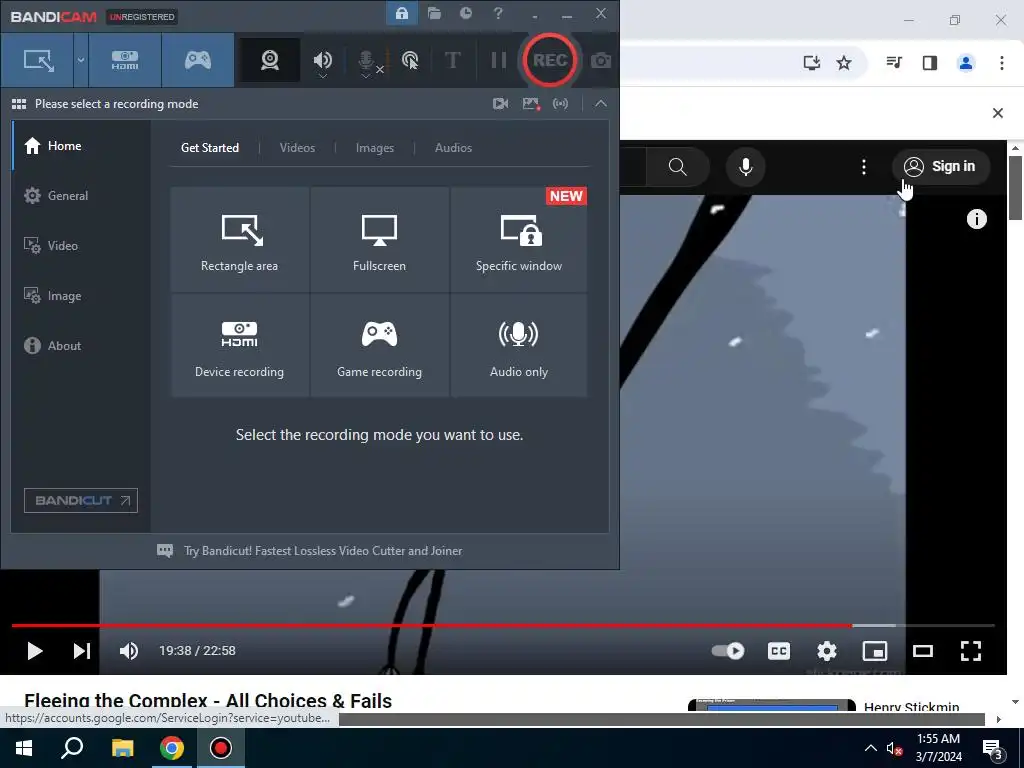Start recording with the red REC button
1024x768 pixels.
(549, 60)
